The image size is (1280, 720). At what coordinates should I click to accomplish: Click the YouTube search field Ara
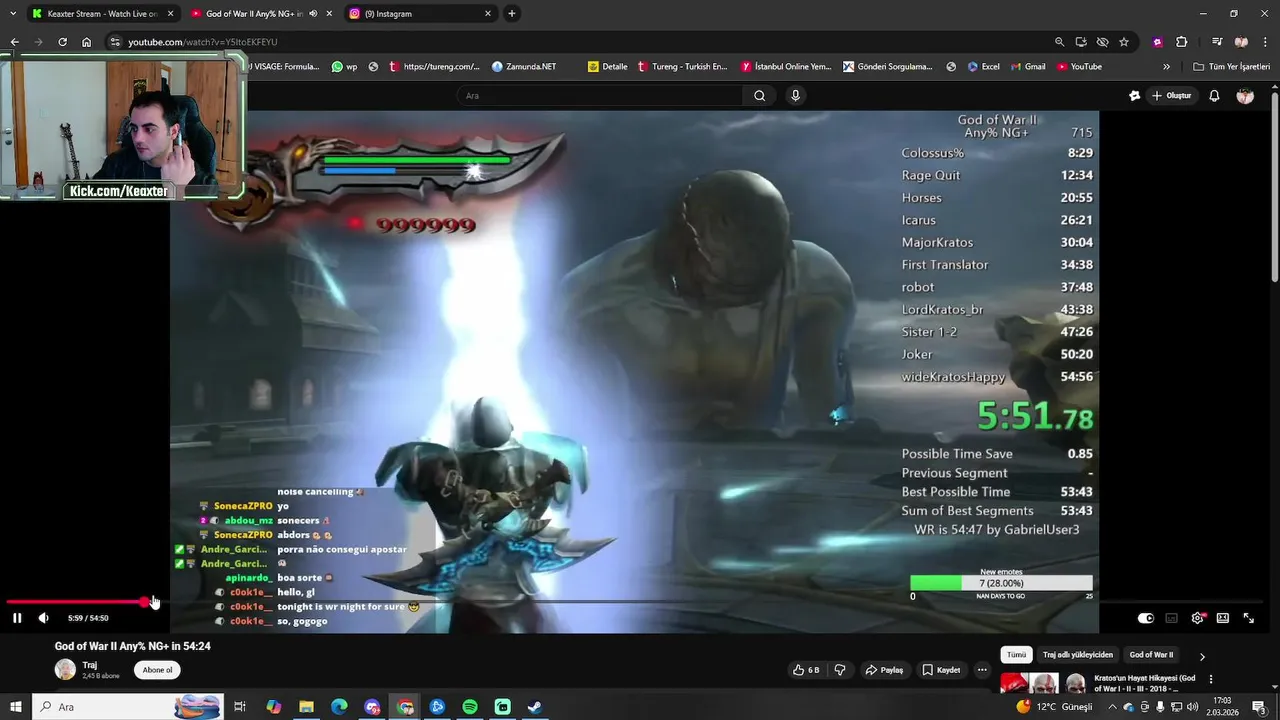(600, 95)
